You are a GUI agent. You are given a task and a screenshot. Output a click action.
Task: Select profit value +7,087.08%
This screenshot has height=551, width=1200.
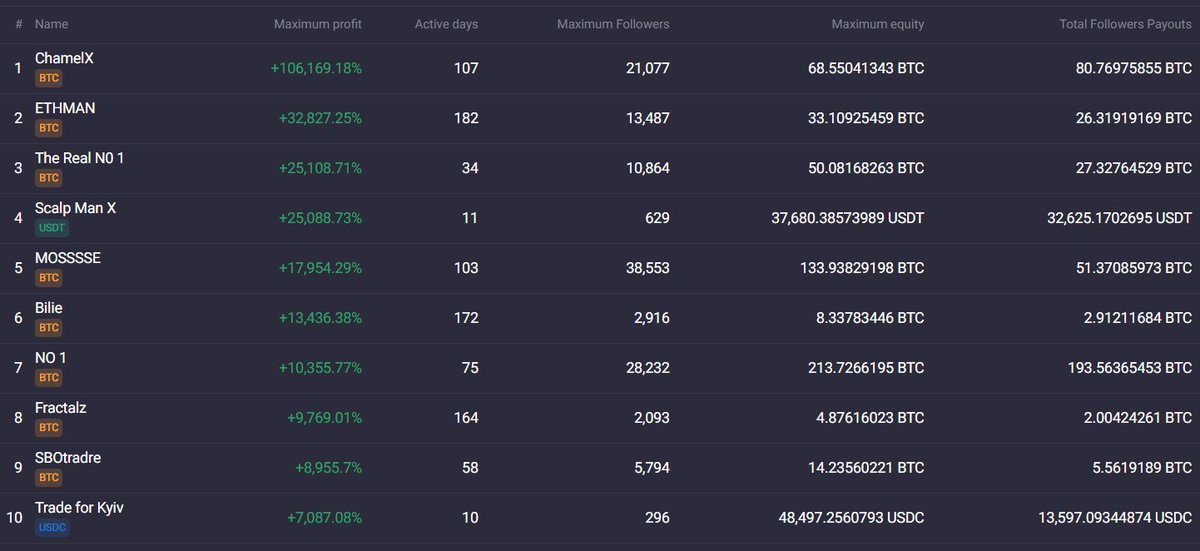coord(324,518)
